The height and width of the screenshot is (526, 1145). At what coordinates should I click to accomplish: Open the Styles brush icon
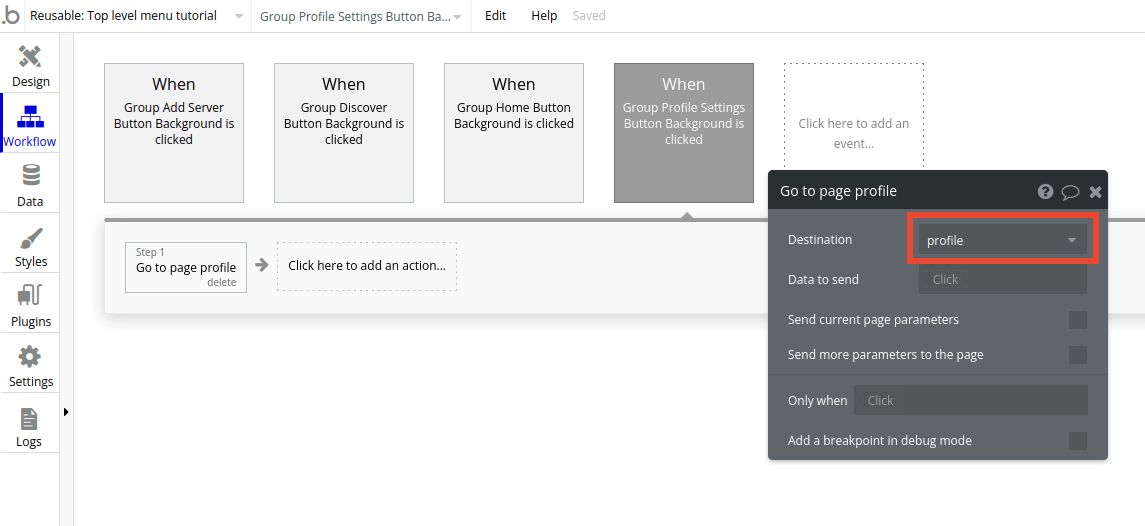(x=30, y=239)
